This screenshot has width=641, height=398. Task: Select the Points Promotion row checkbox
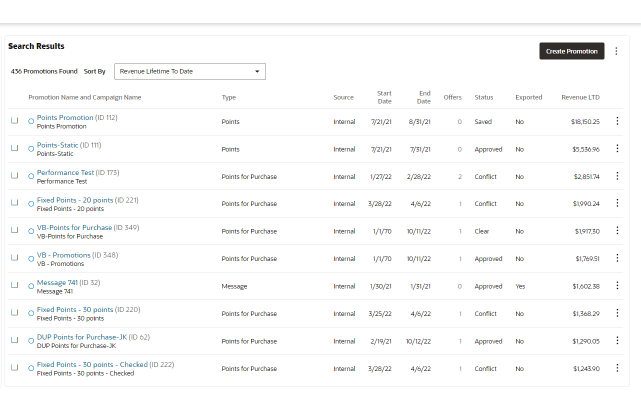15,121
